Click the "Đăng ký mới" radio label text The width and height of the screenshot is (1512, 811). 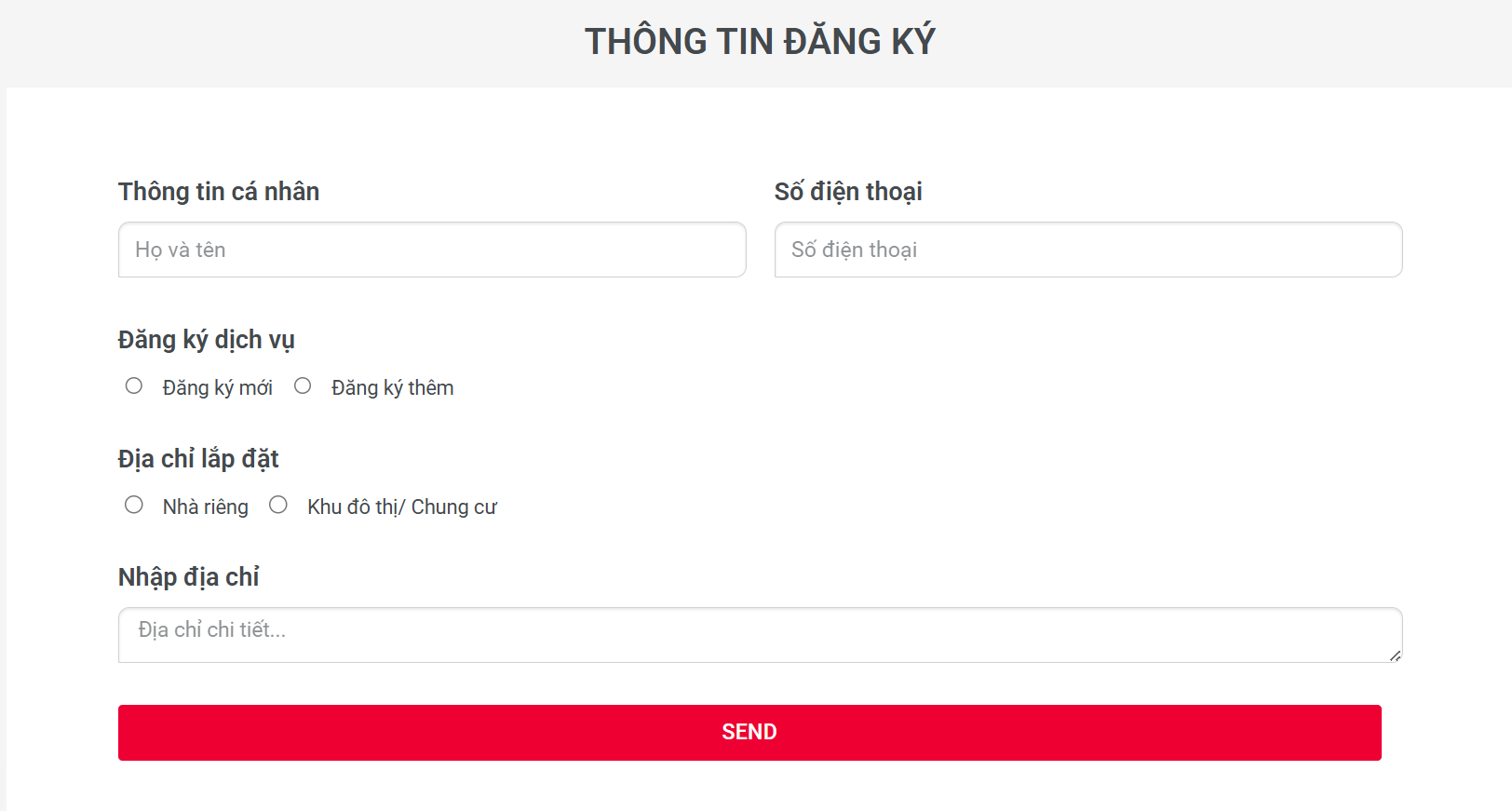[x=219, y=387]
